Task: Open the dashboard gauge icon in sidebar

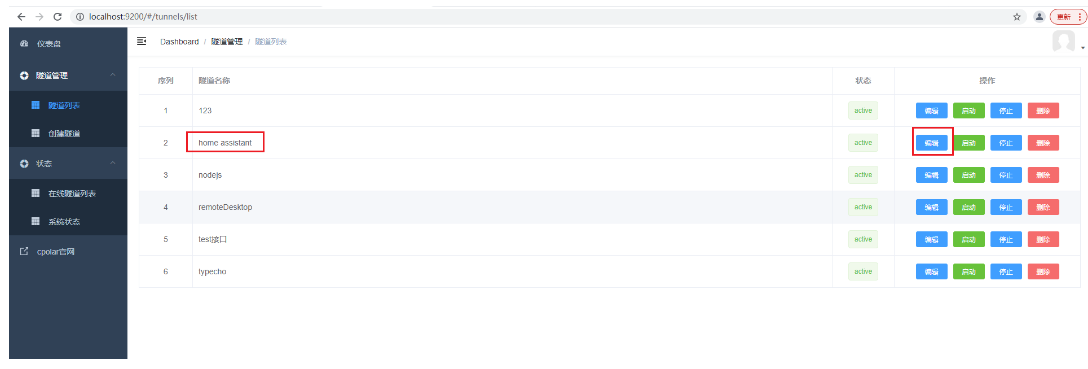Action: click(x=24, y=44)
